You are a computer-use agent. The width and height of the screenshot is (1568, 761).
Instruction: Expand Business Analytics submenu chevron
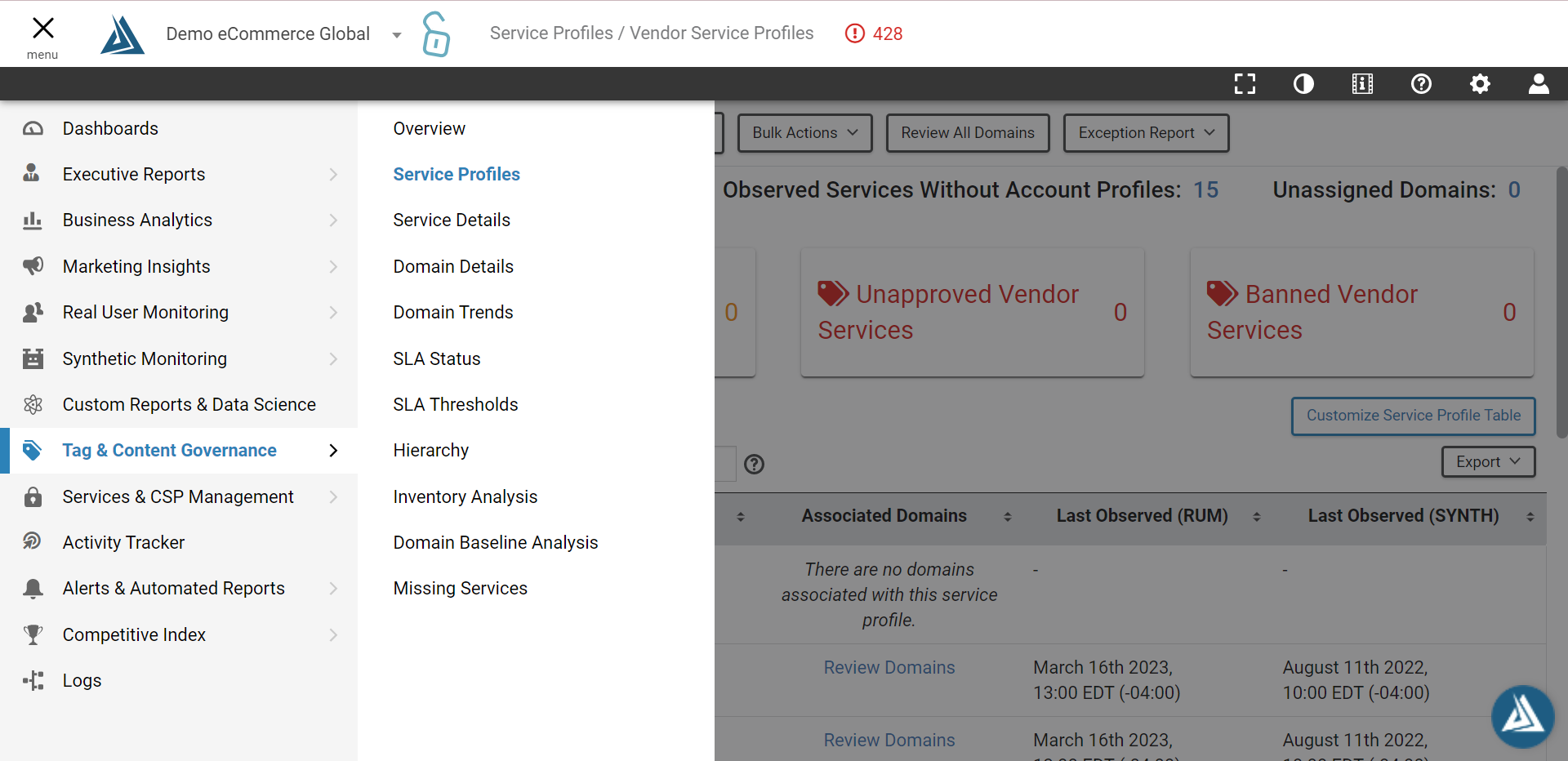pos(333,220)
